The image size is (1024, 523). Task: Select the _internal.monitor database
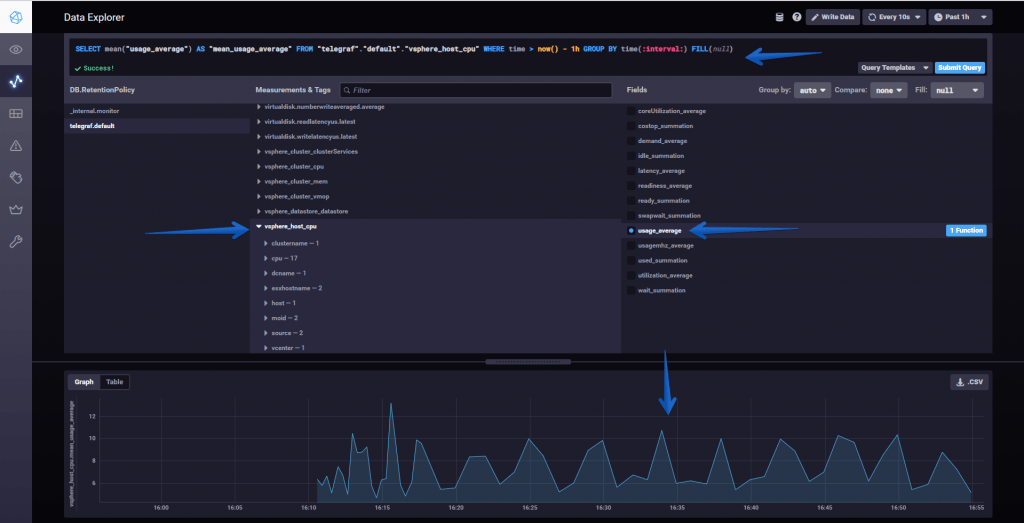tap(157, 111)
